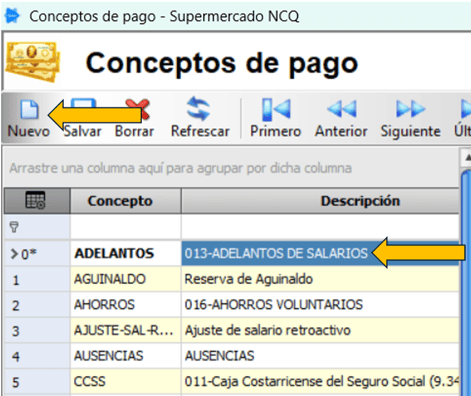
Task: Click the Descripción filter row cell
Action: [x=320, y=227]
